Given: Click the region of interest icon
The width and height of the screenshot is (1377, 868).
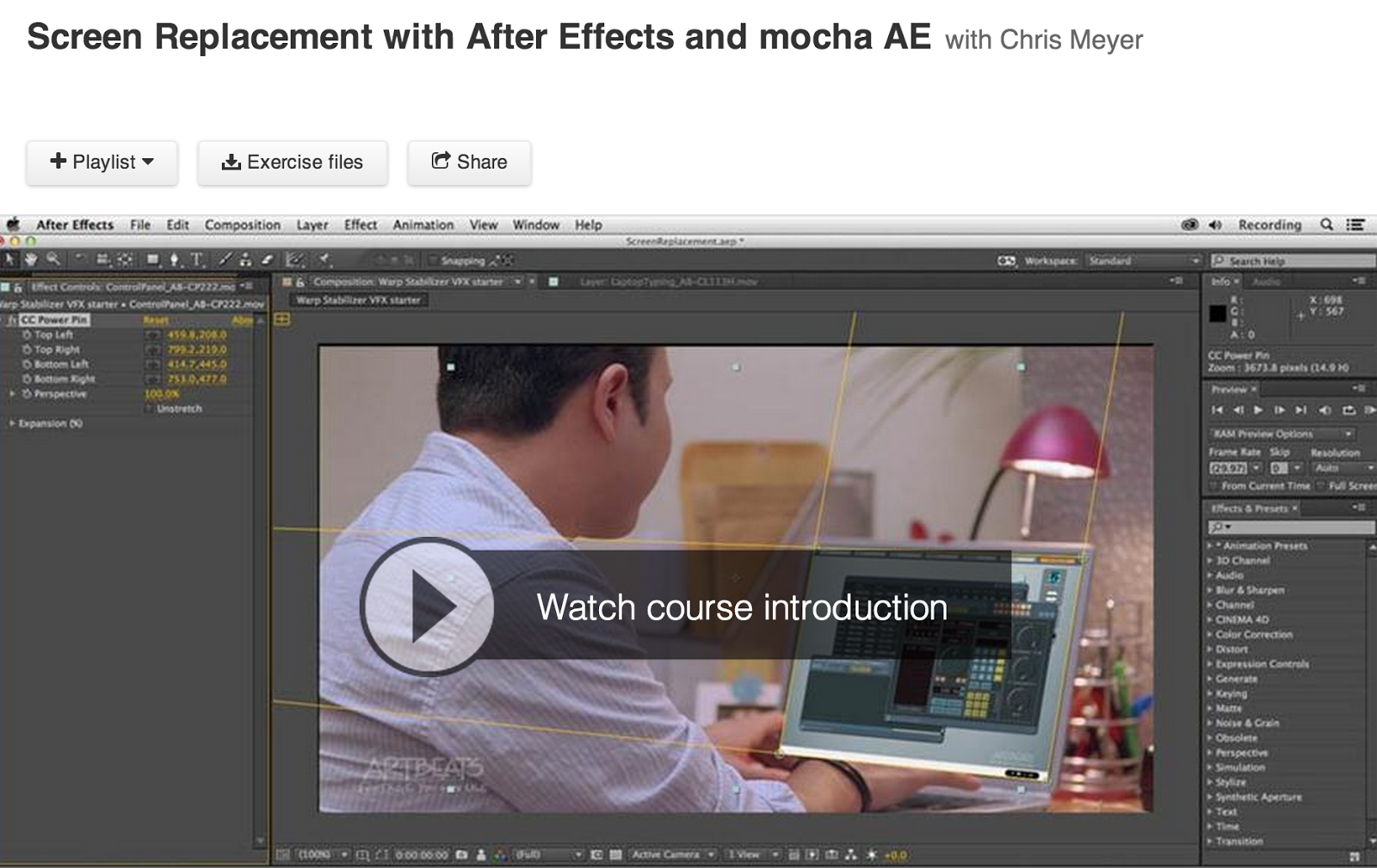Looking at the screenshot, I should (x=596, y=854).
